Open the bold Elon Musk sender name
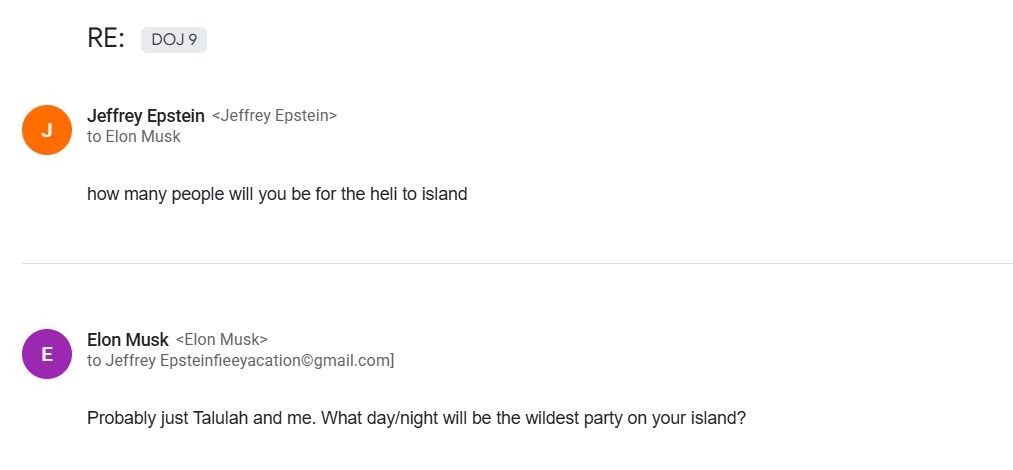This screenshot has width=1013, height=470. pyautogui.click(x=128, y=340)
